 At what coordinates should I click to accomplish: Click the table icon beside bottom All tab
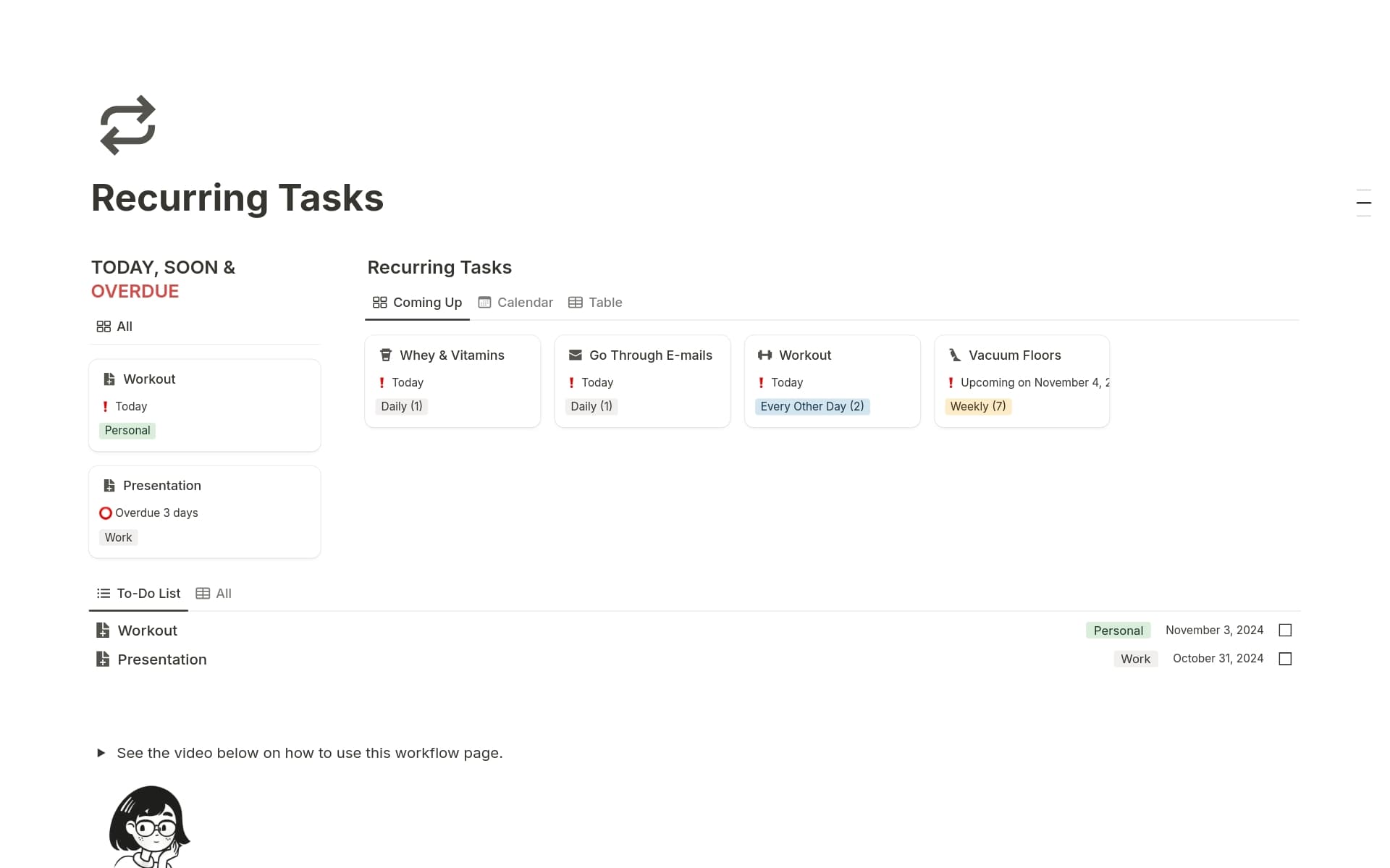coord(203,594)
